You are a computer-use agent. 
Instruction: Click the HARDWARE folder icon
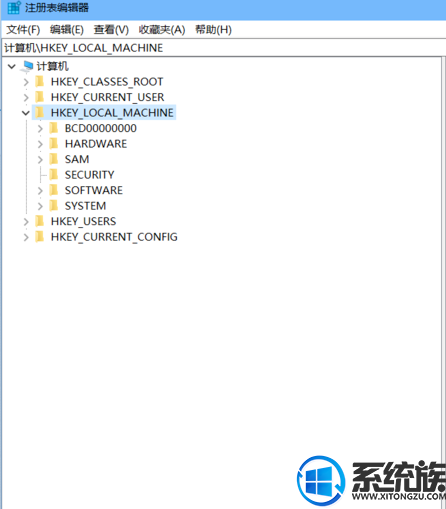pos(54,144)
